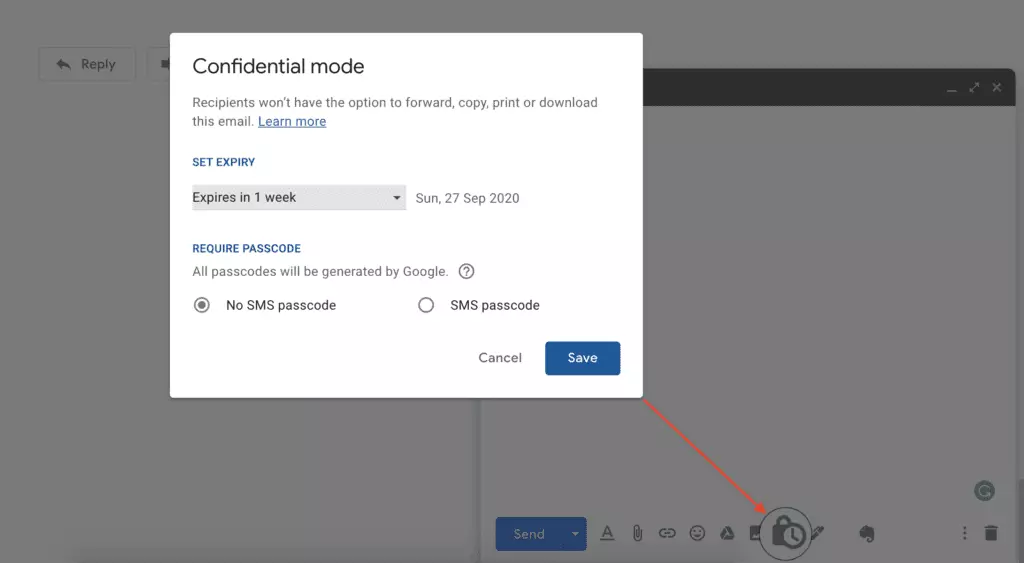Minimize the compose window
The width and height of the screenshot is (1024, 563).
click(x=952, y=88)
